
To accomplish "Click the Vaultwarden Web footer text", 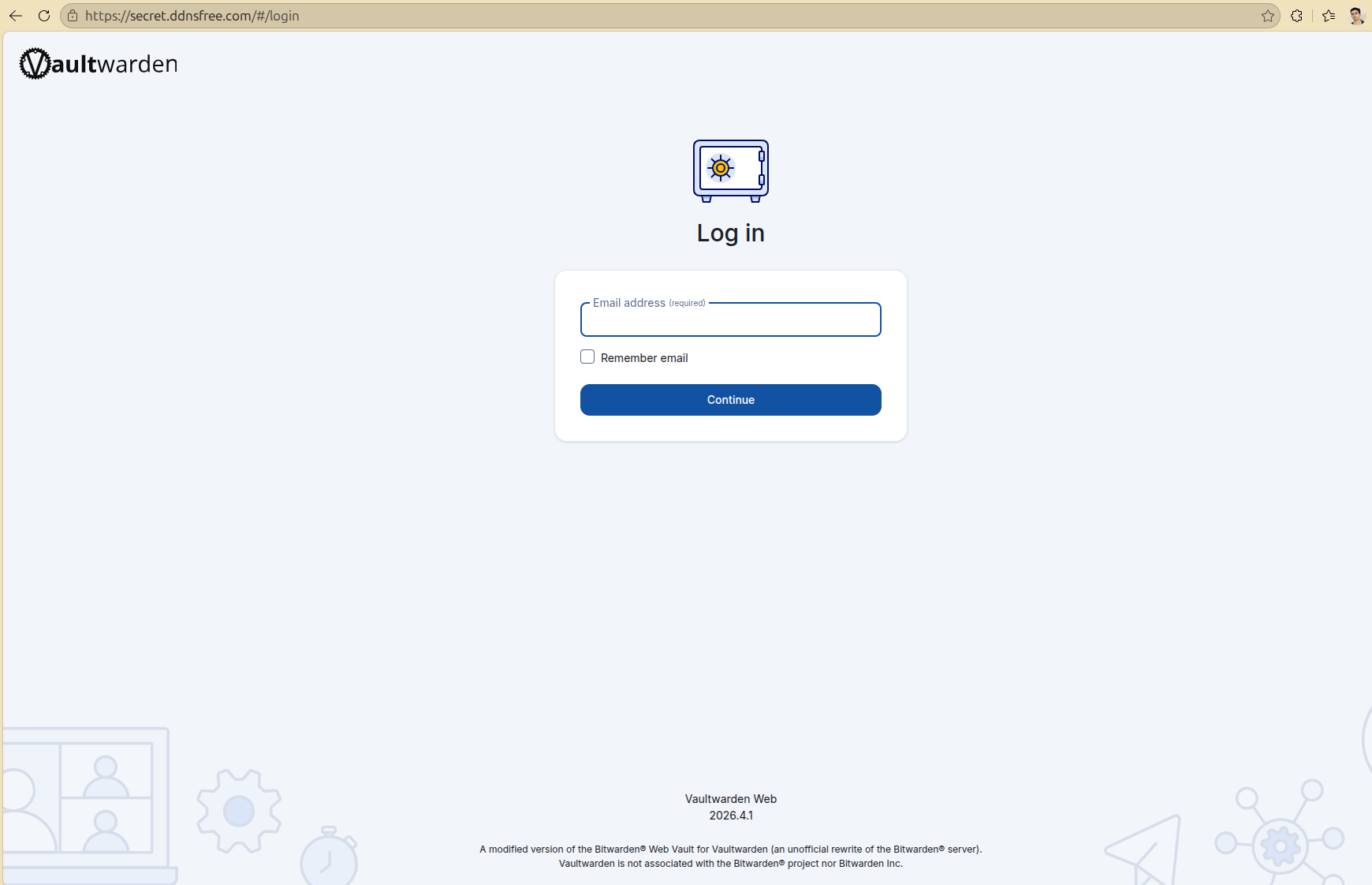I will pos(731,799).
